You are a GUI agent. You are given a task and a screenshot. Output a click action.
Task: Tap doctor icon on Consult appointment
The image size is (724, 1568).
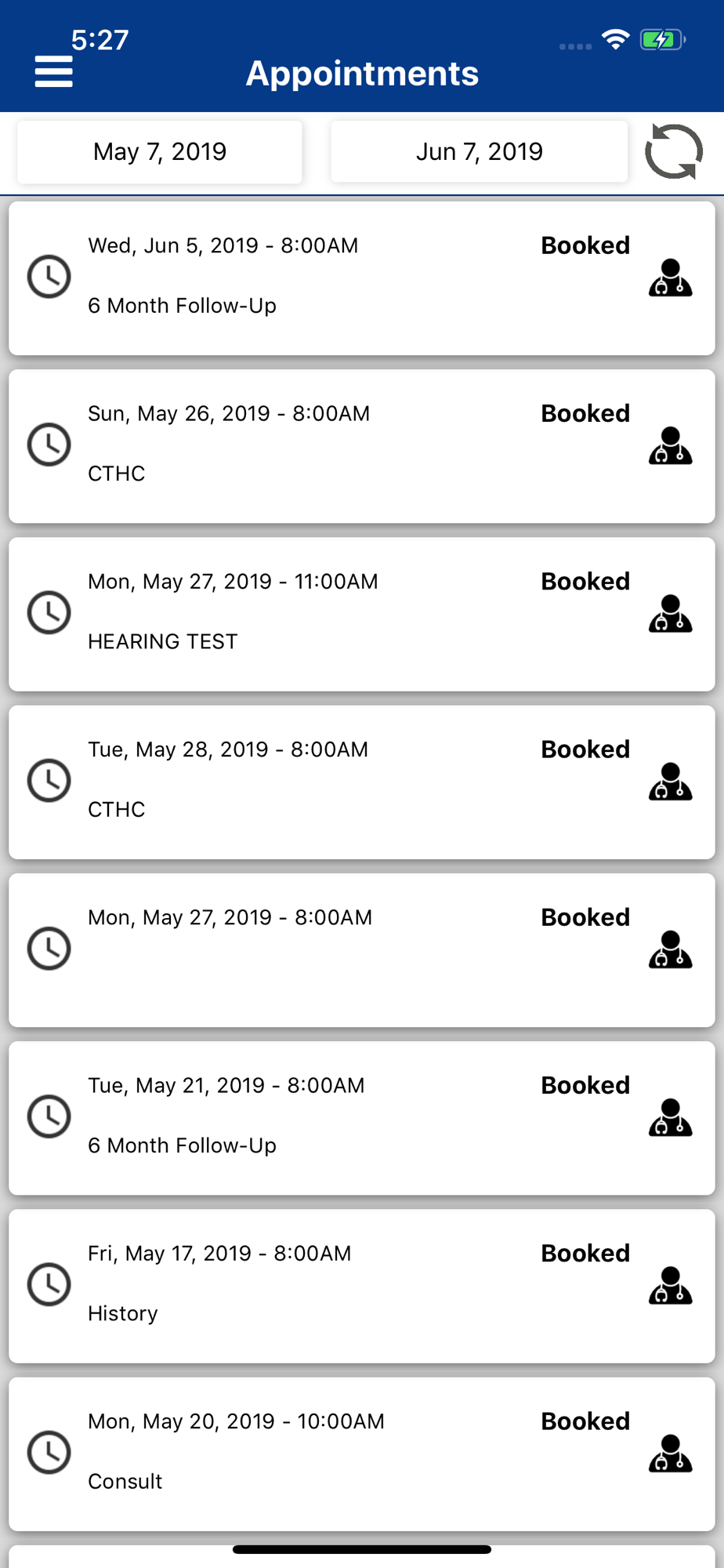670,1453
